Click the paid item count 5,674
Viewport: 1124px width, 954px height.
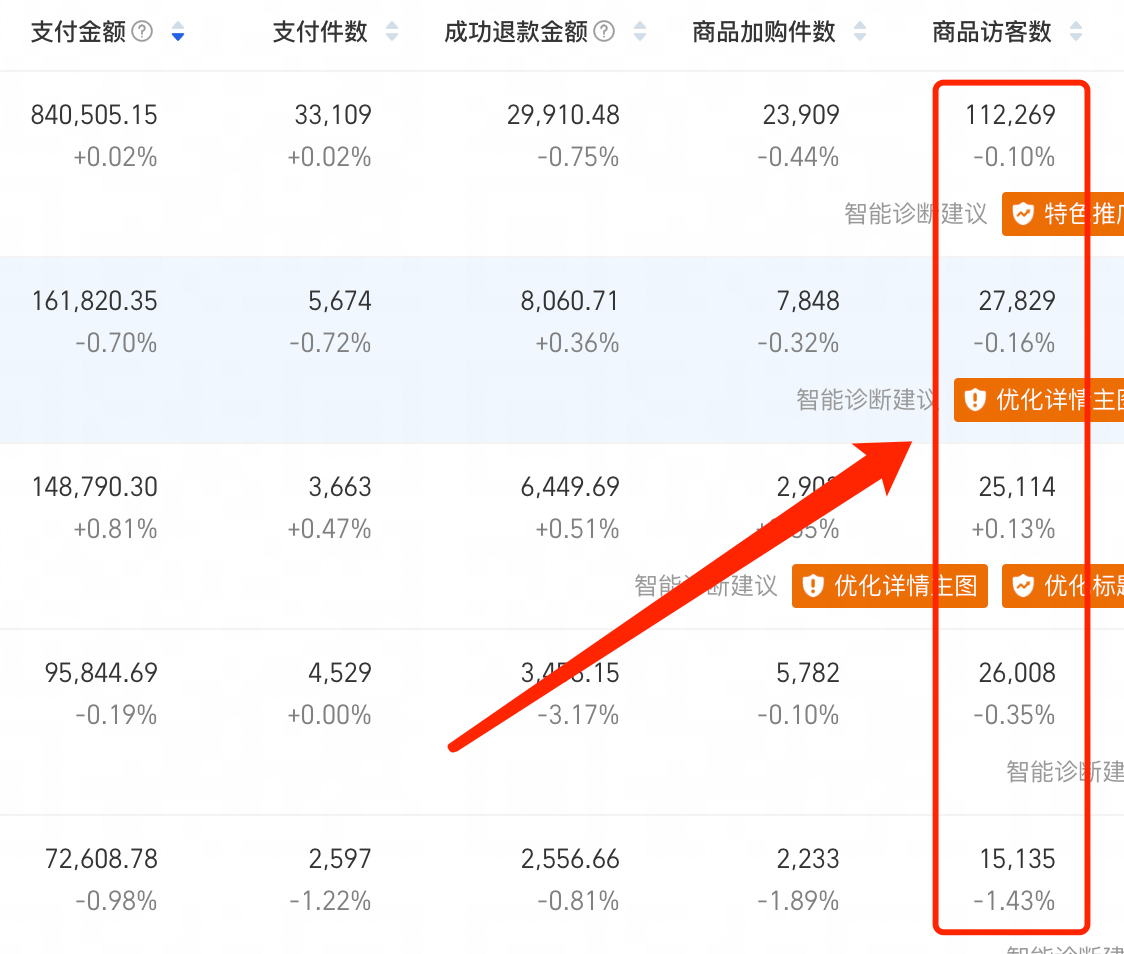pos(340,301)
